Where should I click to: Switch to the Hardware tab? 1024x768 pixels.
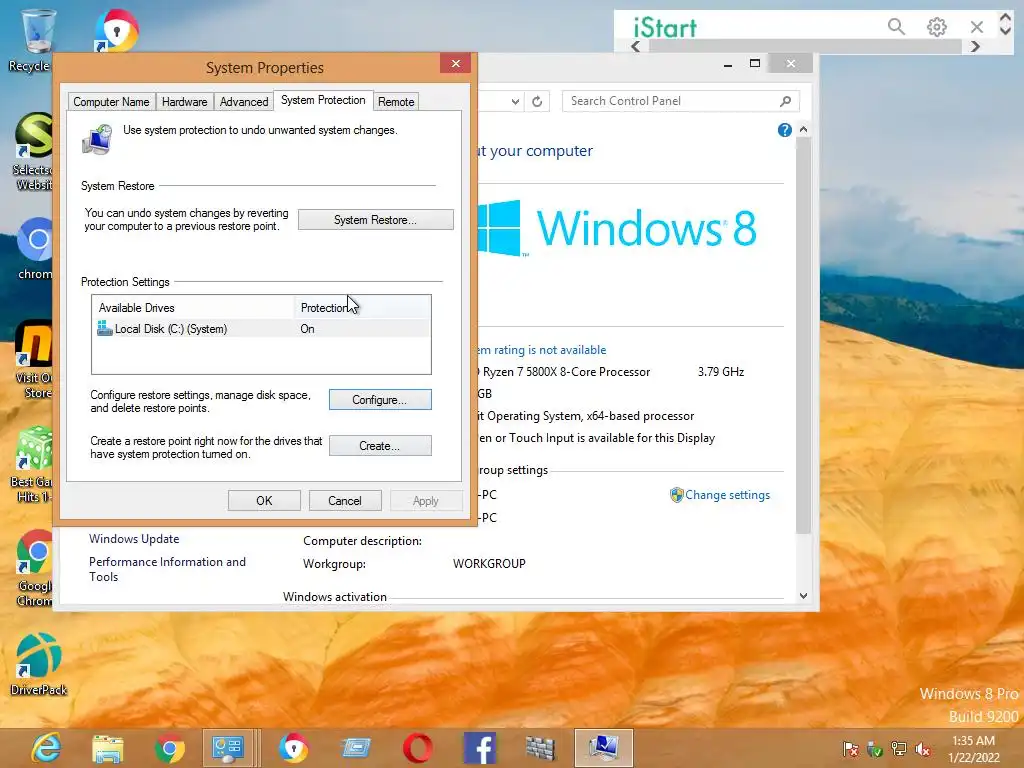tap(184, 102)
